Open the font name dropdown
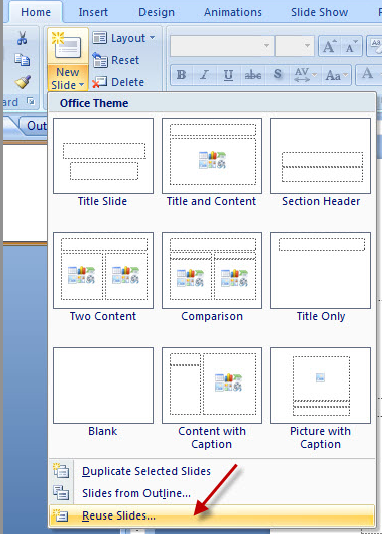The height and width of the screenshot is (534, 382). pyautogui.click(x=266, y=45)
